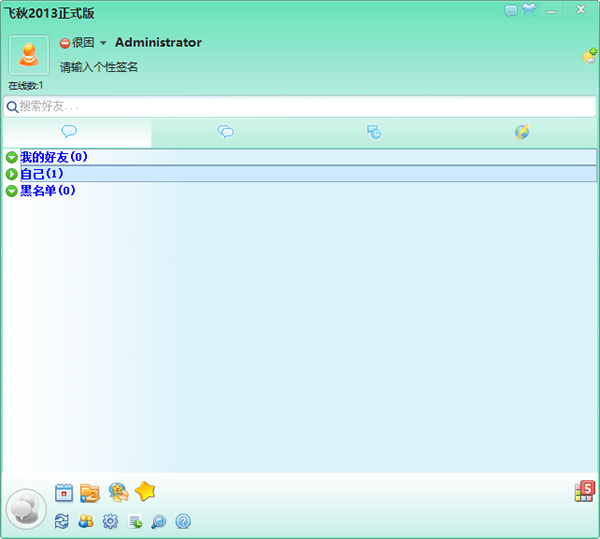
Task: Click the orange user avatar picture
Action: (x=29, y=55)
